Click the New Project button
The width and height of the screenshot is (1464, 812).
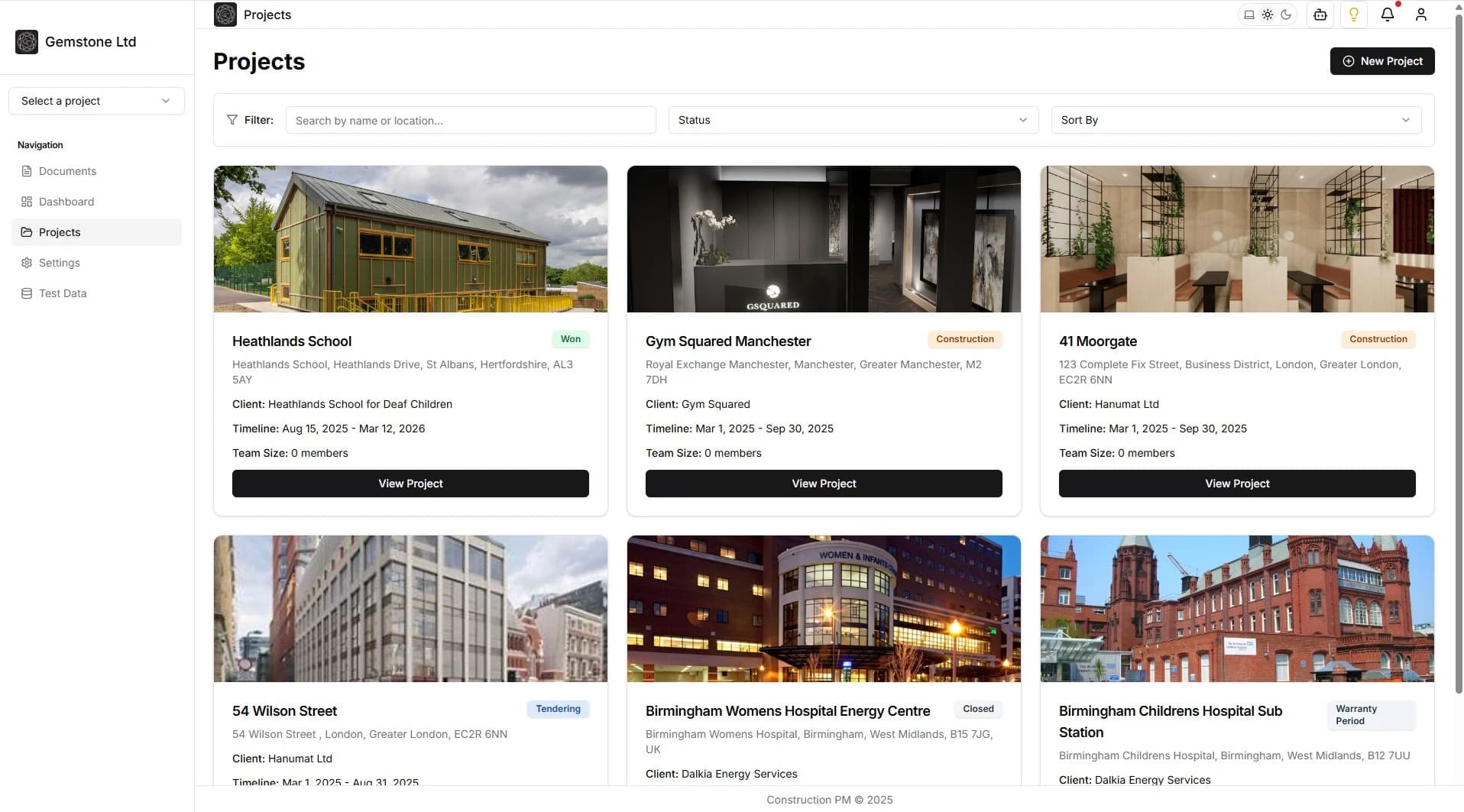click(x=1383, y=61)
